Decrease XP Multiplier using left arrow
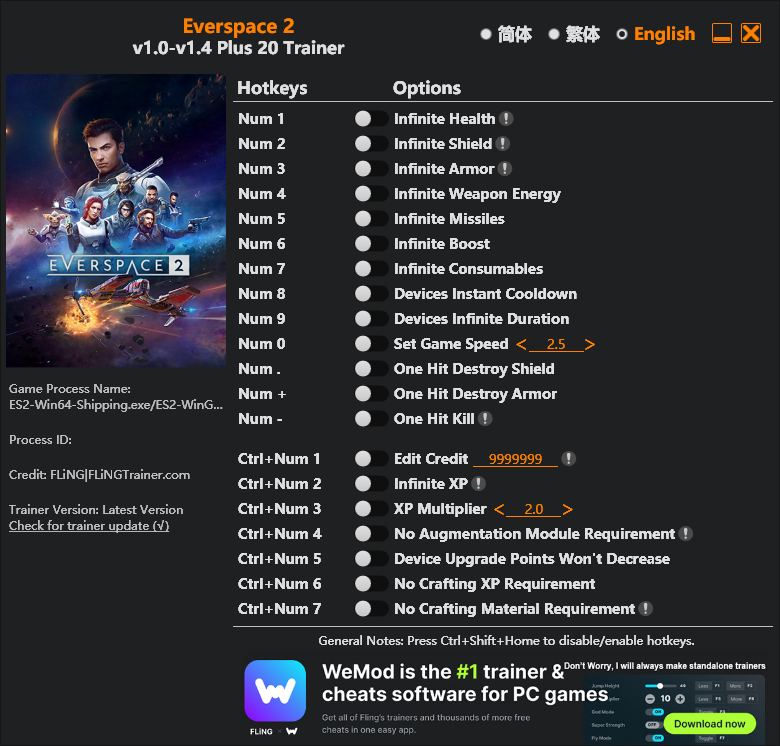Viewport: 780px width, 746px height. 499,509
